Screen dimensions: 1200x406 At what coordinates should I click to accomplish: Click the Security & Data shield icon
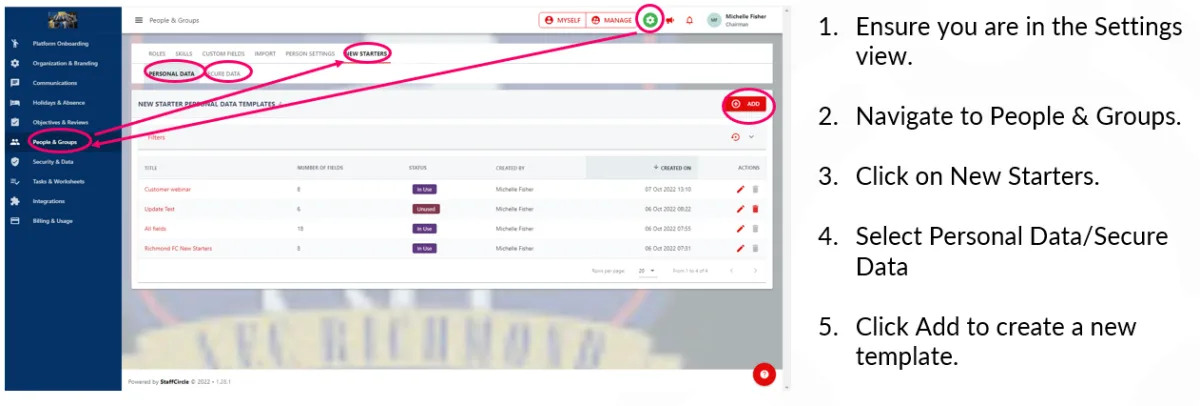(15, 162)
